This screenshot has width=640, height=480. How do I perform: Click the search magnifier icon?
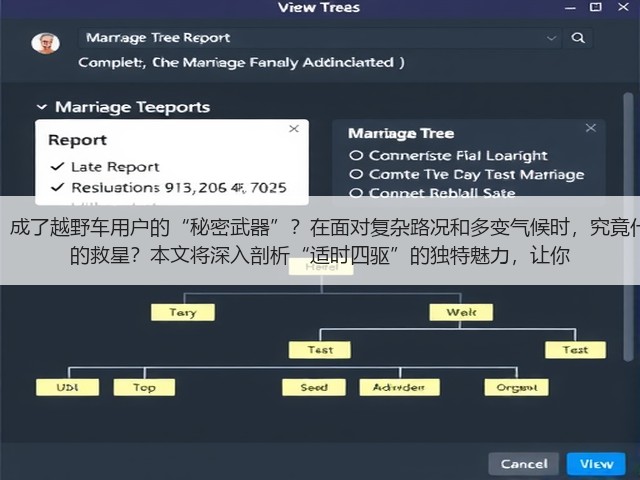pyautogui.click(x=578, y=38)
